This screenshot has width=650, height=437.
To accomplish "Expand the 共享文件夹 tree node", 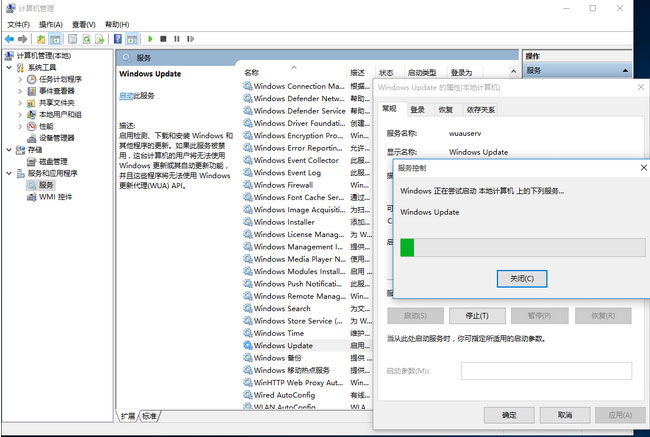I will (x=20, y=103).
